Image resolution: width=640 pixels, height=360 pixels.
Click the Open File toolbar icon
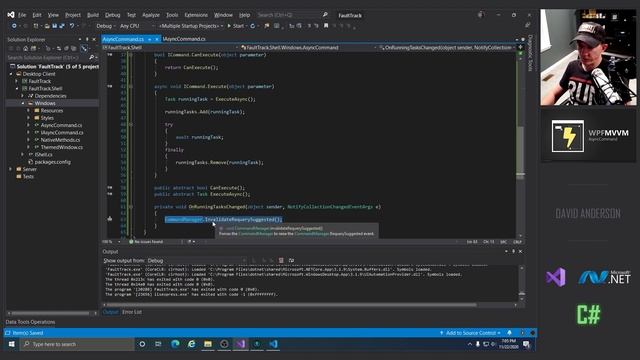(x=47, y=26)
